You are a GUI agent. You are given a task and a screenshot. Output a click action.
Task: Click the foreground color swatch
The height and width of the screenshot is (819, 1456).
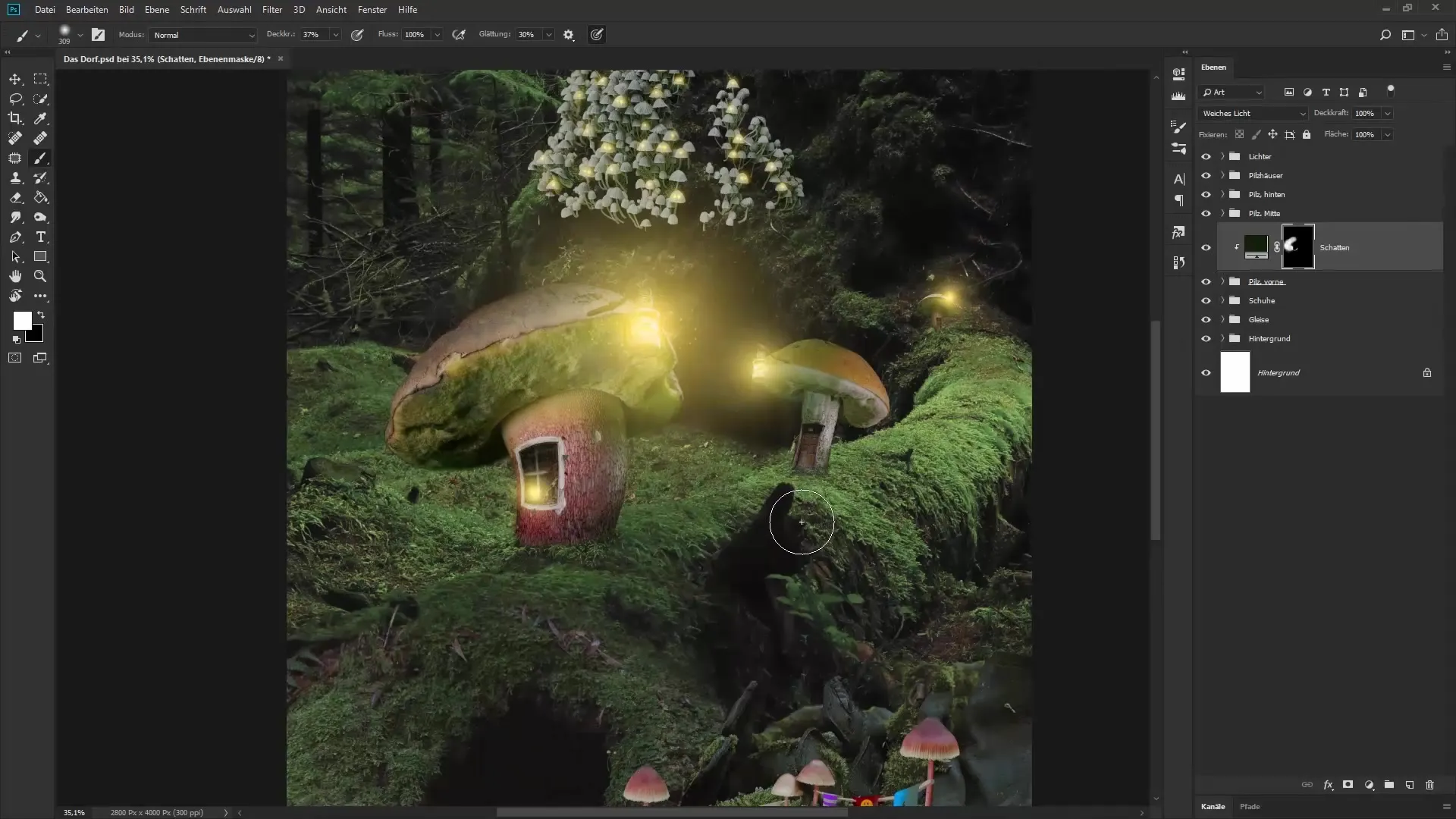22,321
